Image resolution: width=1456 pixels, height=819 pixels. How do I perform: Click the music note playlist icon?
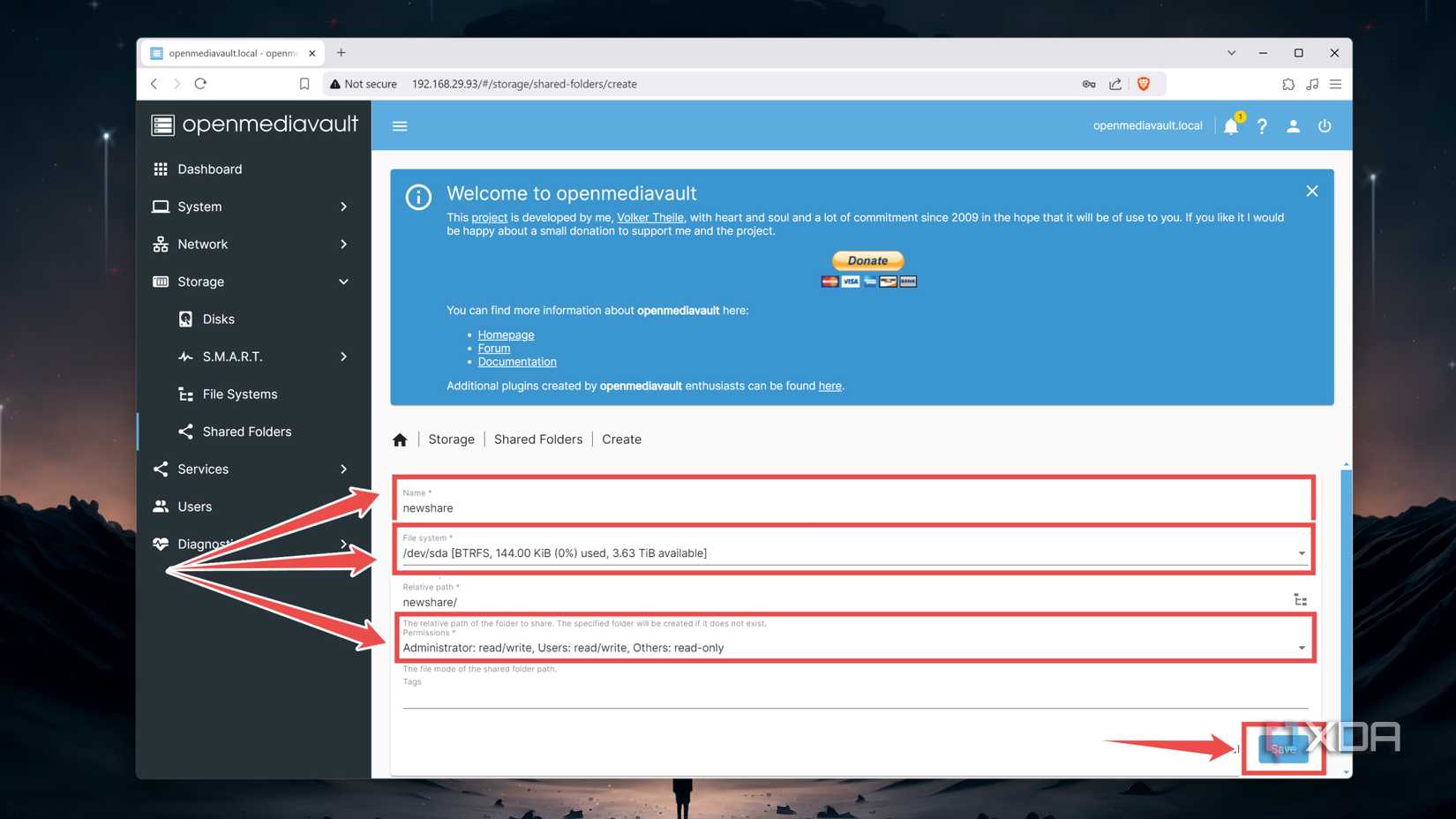tap(1312, 84)
